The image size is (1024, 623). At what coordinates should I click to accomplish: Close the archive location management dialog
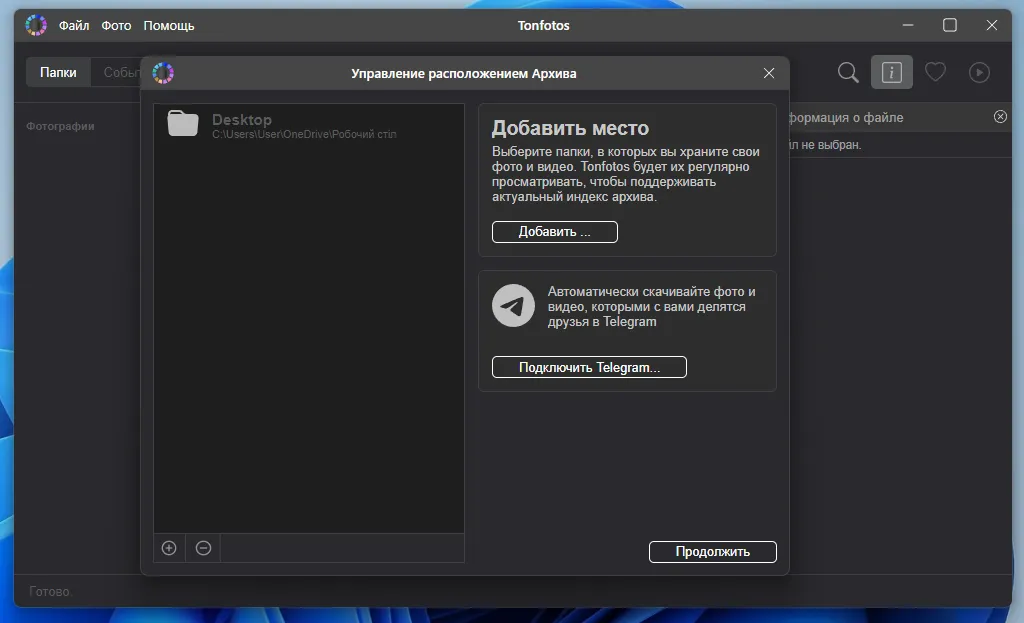(769, 73)
